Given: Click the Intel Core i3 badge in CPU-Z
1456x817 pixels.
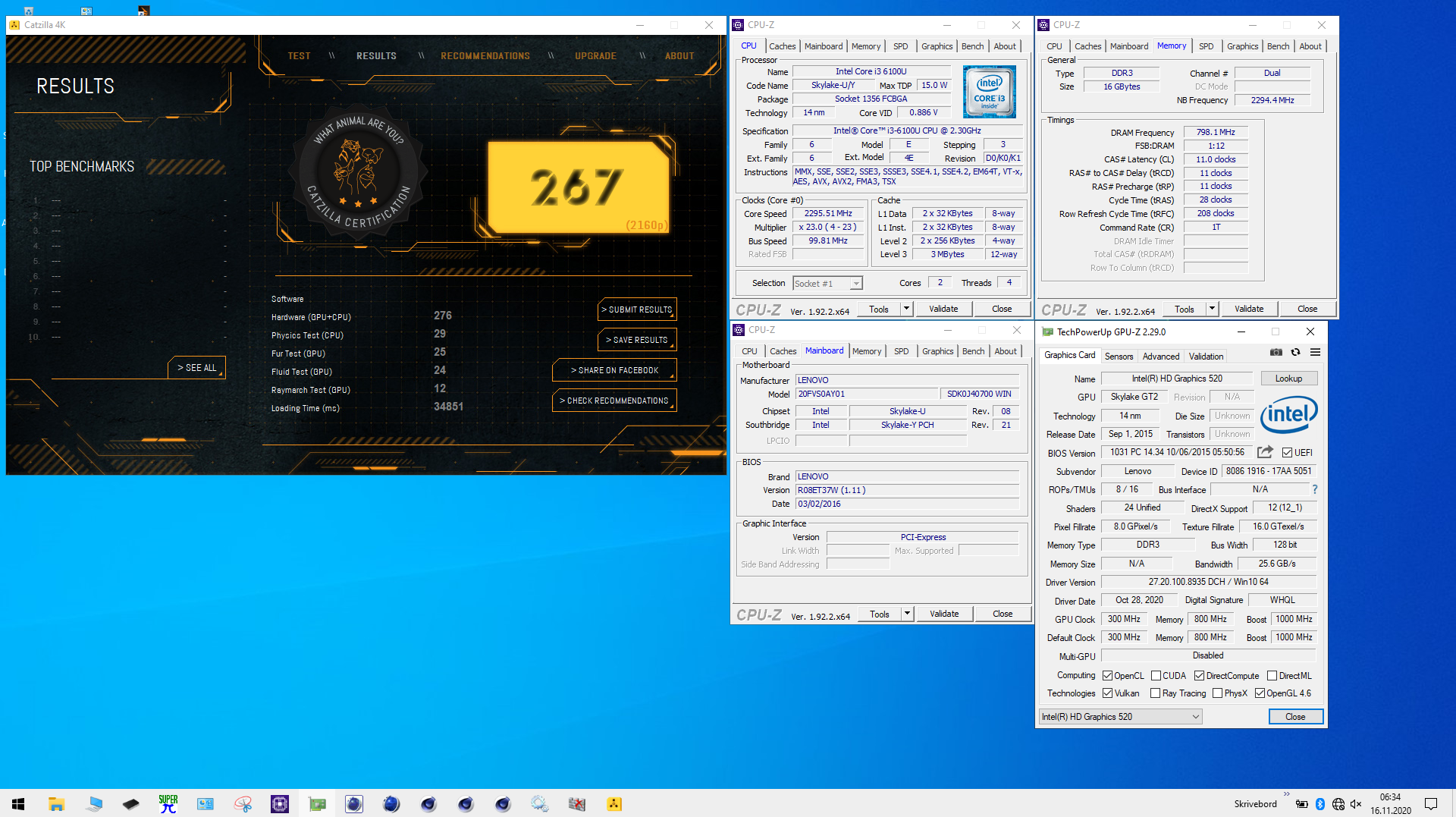Looking at the screenshot, I should (989, 92).
